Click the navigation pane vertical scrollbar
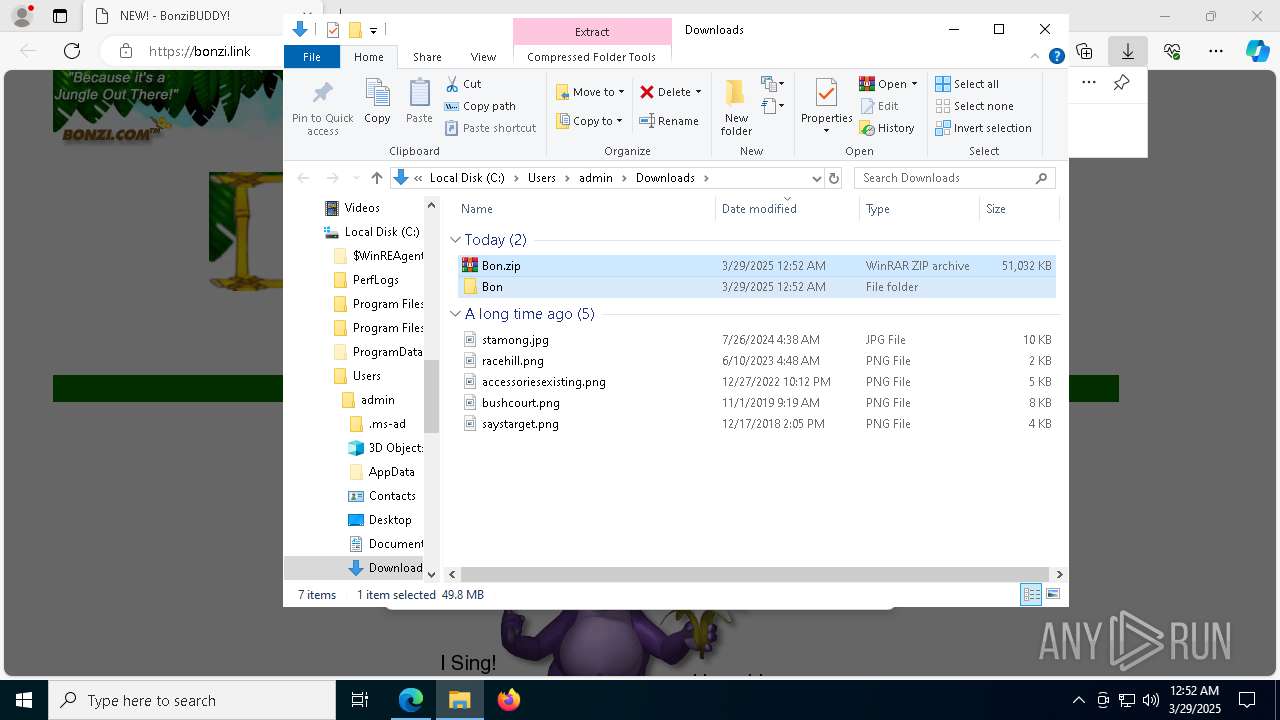 point(431,397)
